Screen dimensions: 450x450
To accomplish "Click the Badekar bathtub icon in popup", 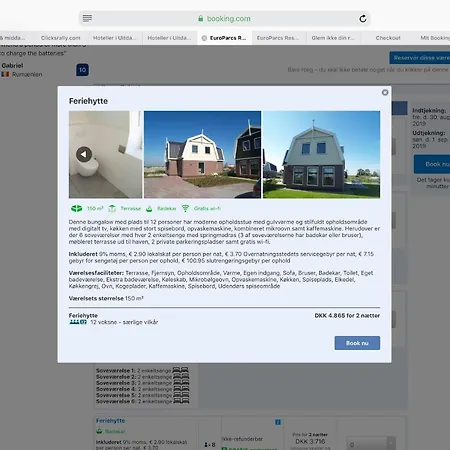I will point(149,209).
